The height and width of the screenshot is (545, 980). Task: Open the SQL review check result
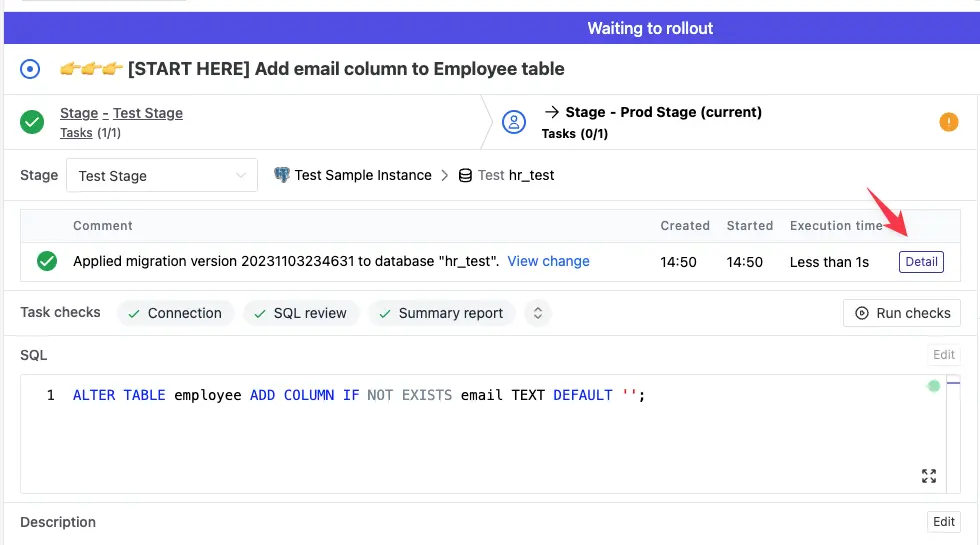coord(301,313)
